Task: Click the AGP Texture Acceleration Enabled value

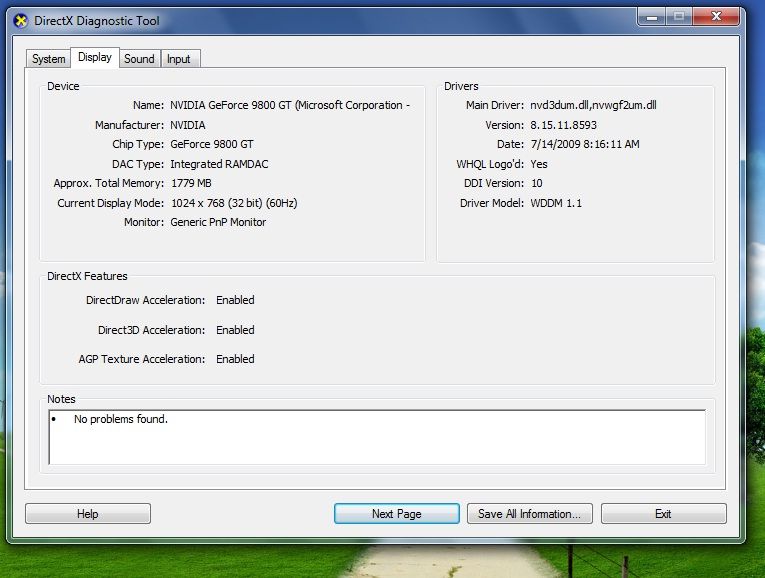Action: point(235,359)
